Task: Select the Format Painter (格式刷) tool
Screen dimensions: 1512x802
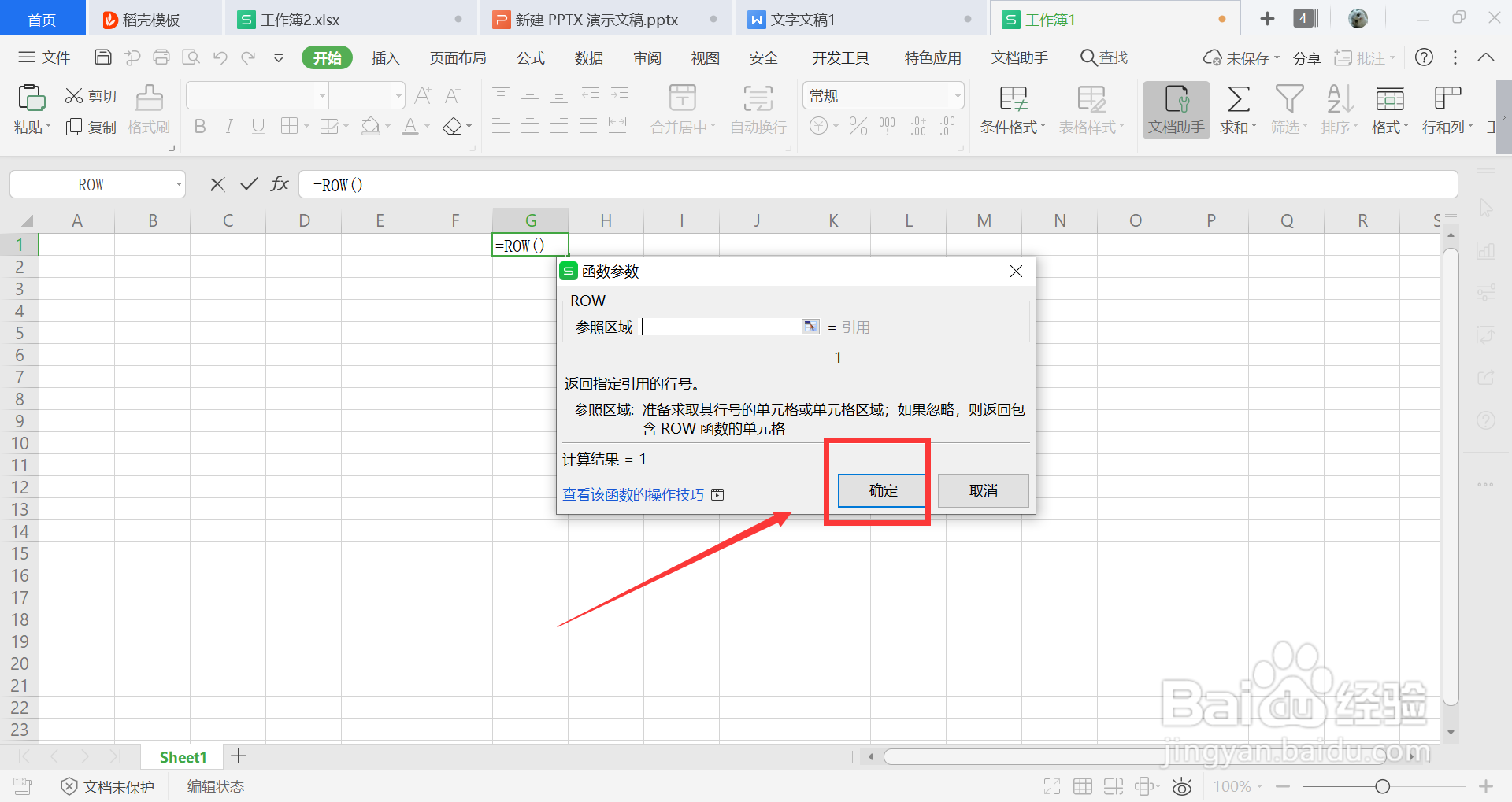Action: (149, 110)
